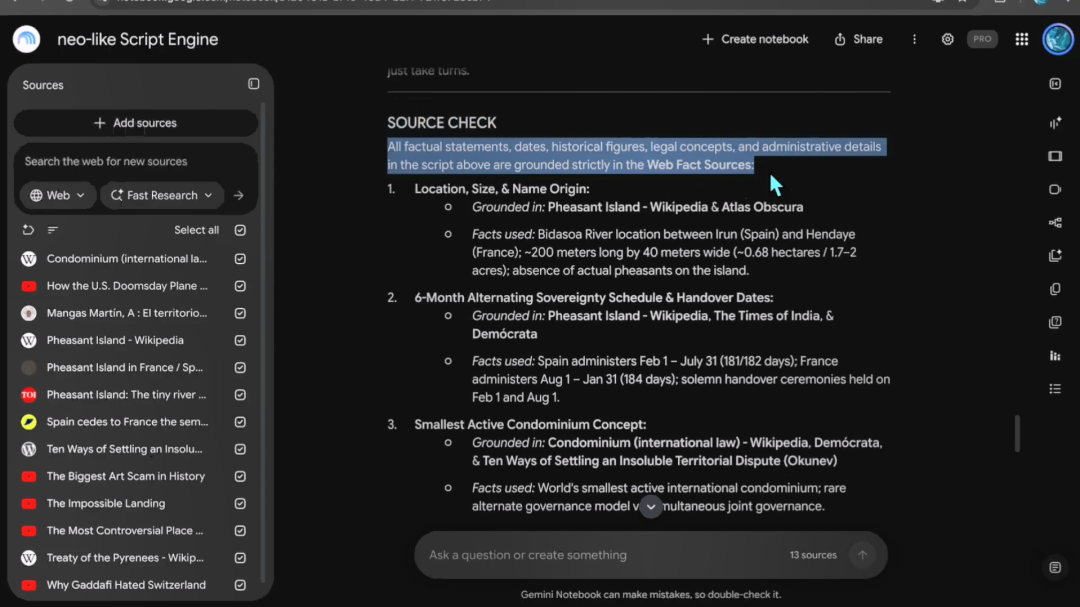Uncheck the Why Gaddafi Hated Switzerland source
The width and height of the screenshot is (1080, 607).
240,585
